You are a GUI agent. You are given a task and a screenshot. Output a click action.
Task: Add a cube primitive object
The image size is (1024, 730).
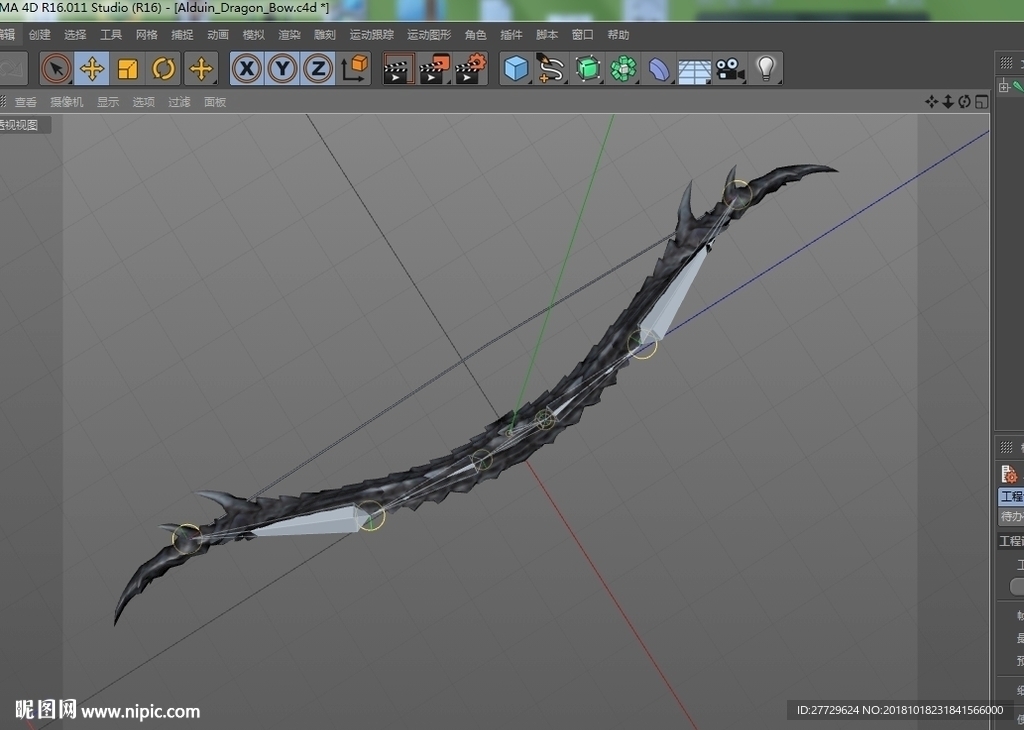click(x=516, y=69)
